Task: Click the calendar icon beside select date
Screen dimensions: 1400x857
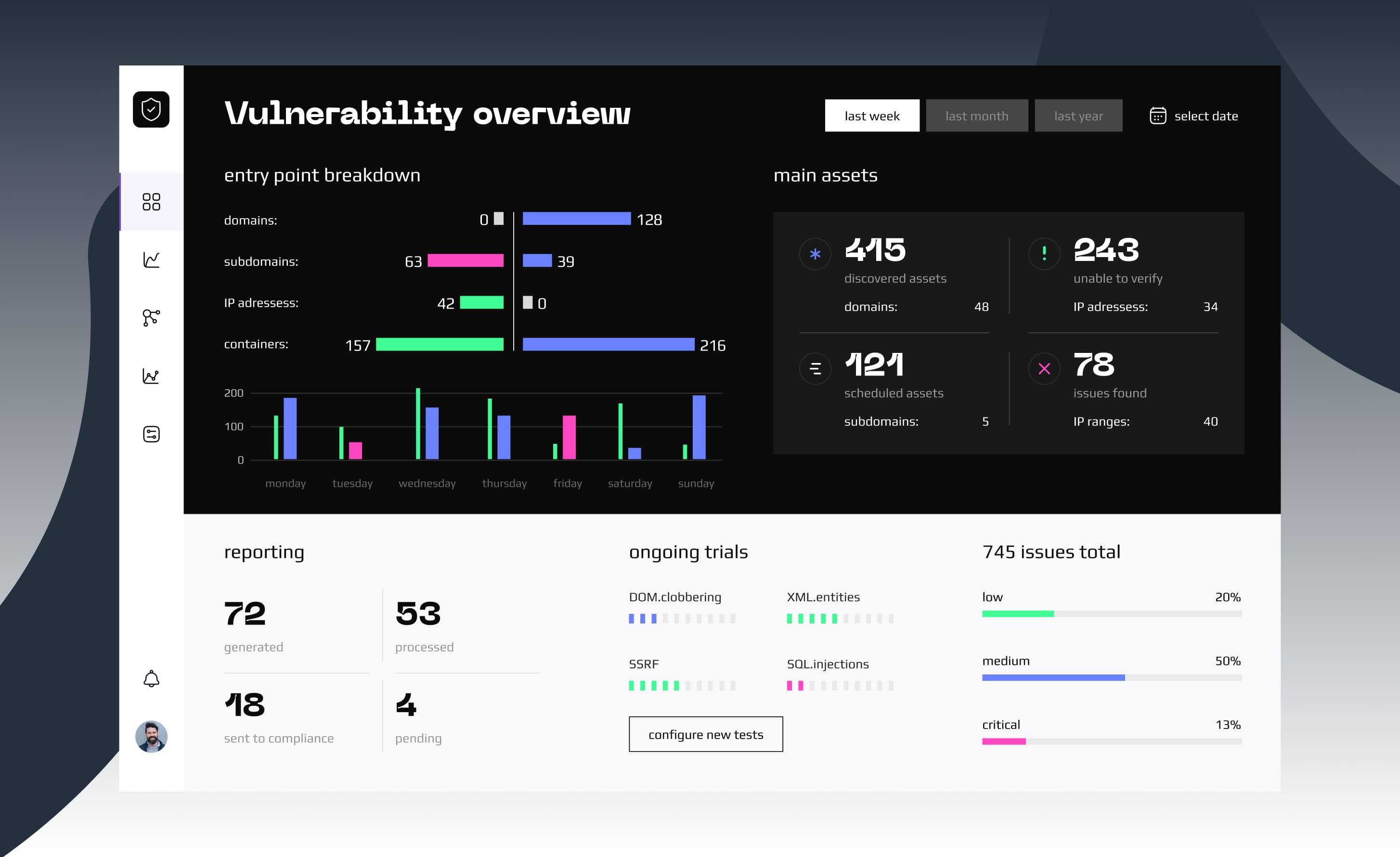Action: pos(1157,116)
